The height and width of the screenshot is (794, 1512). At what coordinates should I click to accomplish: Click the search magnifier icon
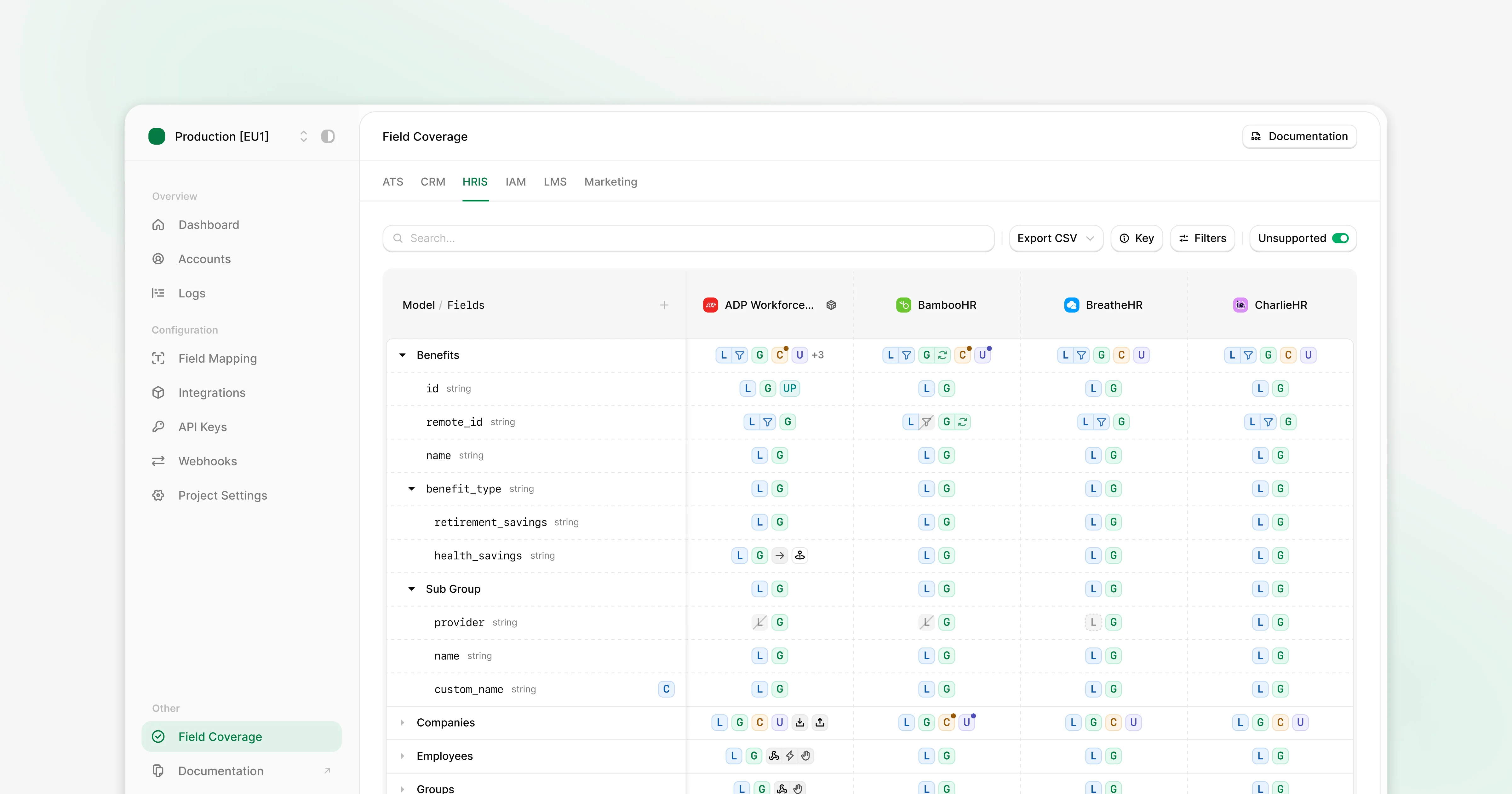tap(398, 238)
